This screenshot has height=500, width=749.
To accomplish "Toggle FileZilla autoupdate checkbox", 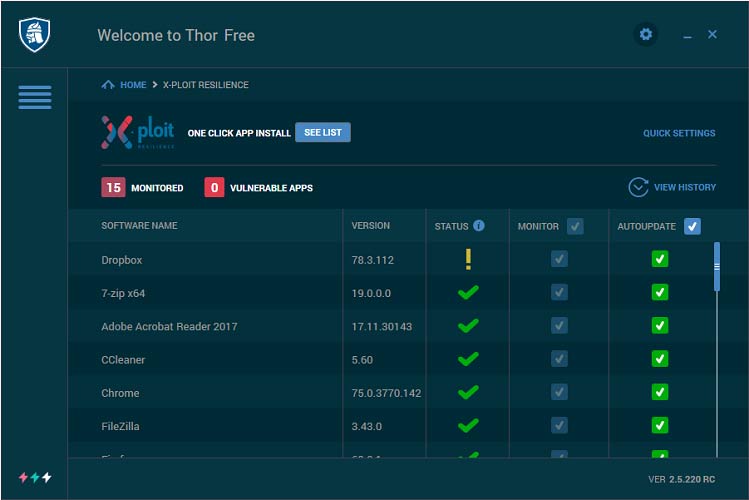I will pyautogui.click(x=660, y=425).
